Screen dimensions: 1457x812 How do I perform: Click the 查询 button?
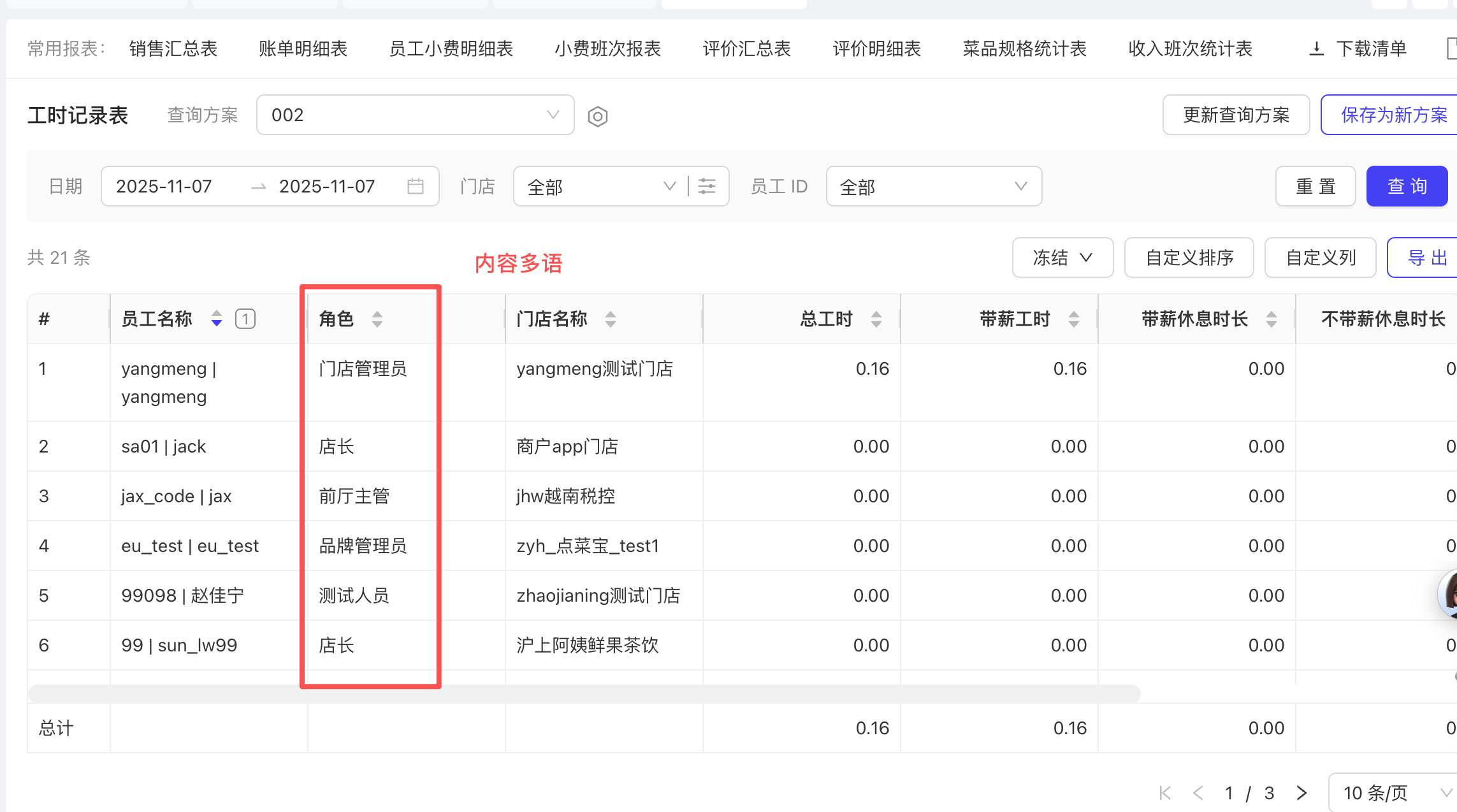click(1407, 186)
